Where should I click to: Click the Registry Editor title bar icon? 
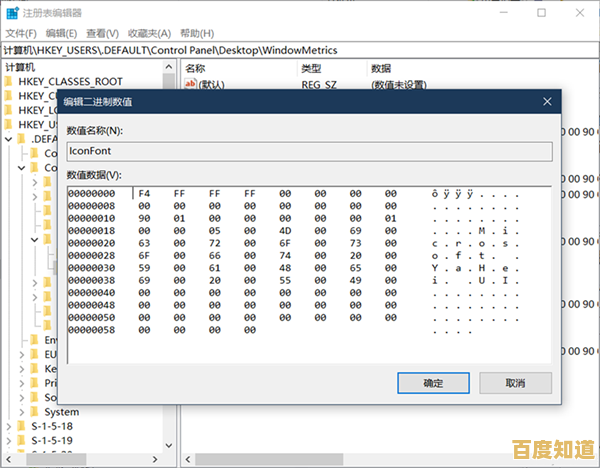(12, 13)
